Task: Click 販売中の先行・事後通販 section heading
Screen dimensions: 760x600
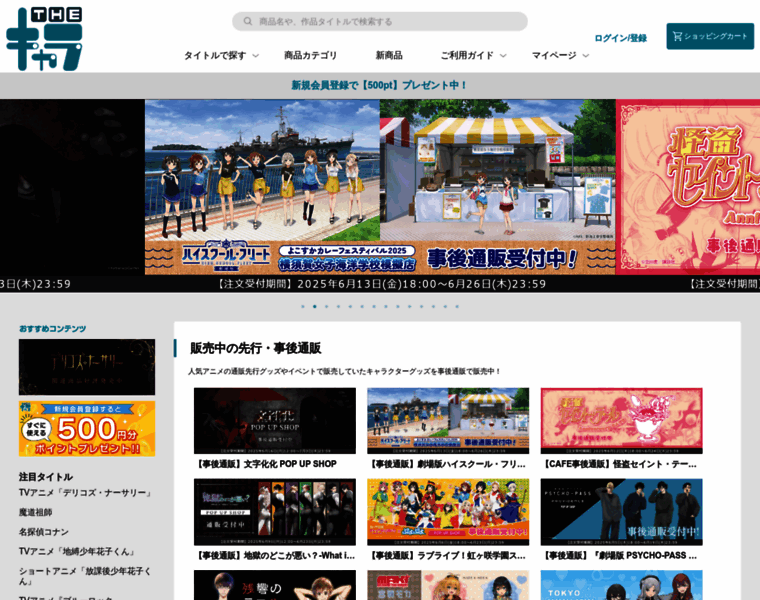Action: coord(255,348)
